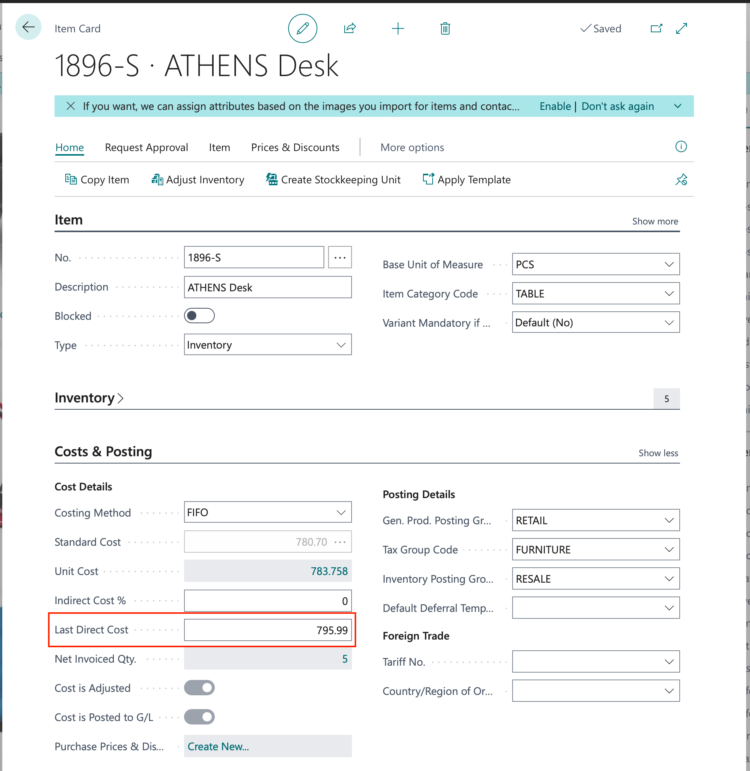Click the Copy Item action
750x771 pixels.
[97, 179]
